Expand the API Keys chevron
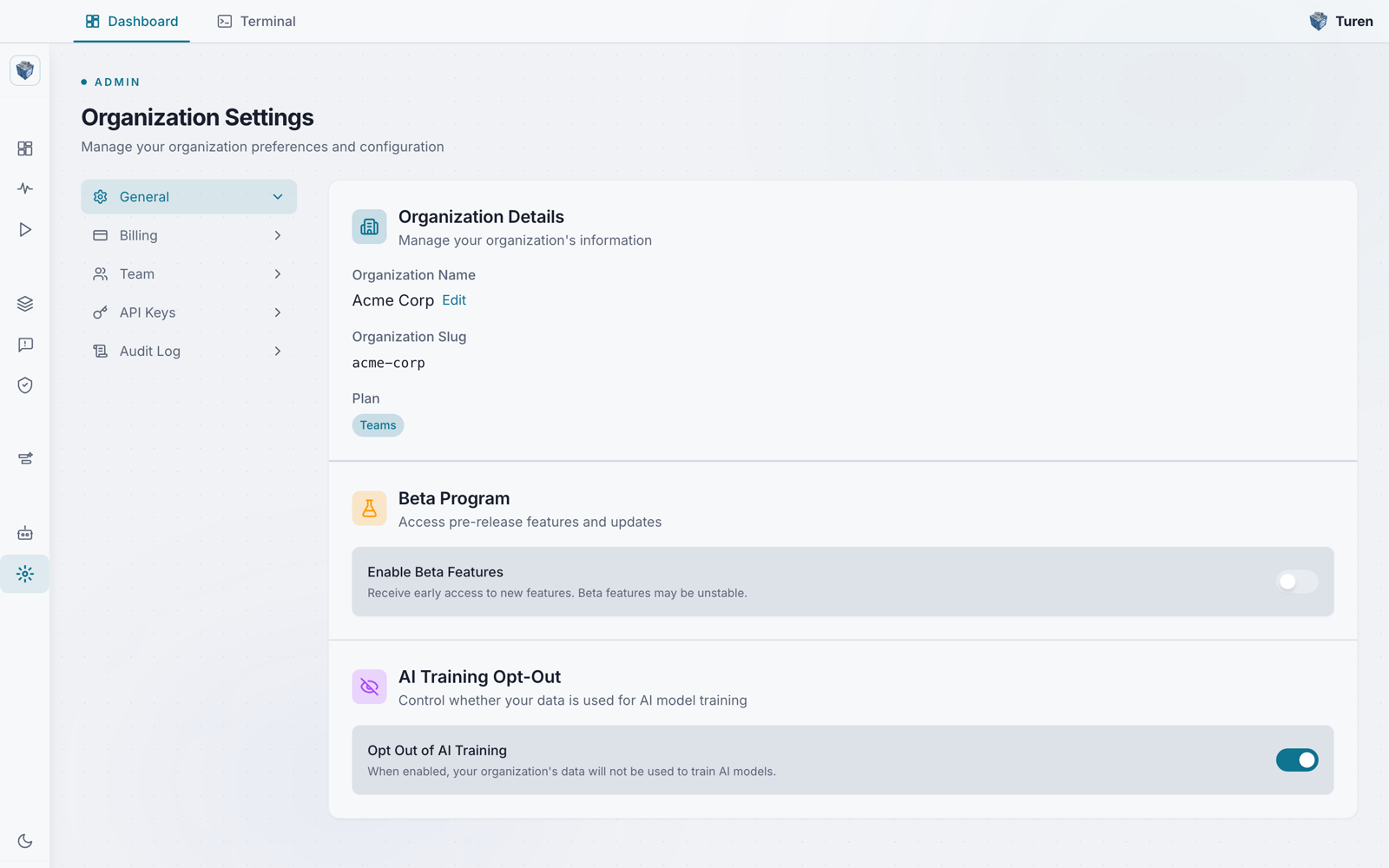This screenshot has width=1389, height=868. pos(278,312)
